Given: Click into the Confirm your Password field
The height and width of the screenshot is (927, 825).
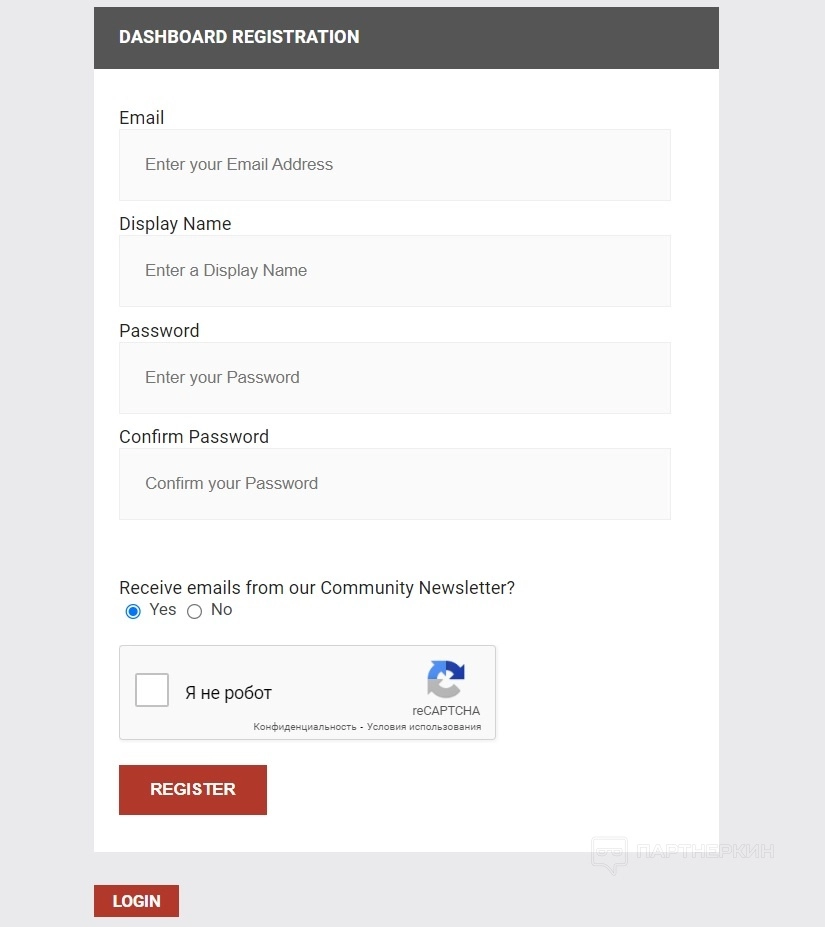Looking at the screenshot, I should 394,484.
